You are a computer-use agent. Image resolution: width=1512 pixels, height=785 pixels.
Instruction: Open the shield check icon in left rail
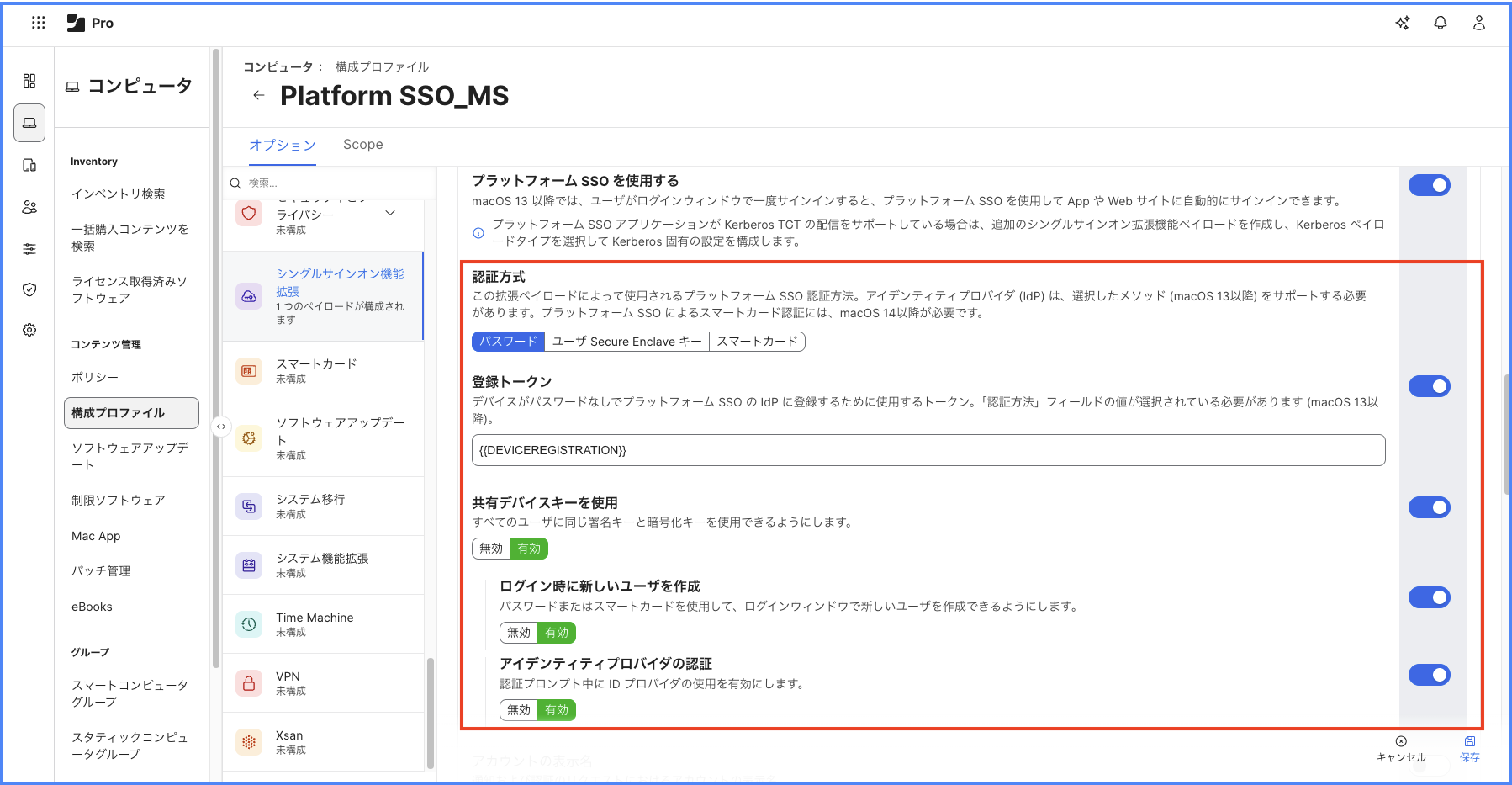[29, 289]
